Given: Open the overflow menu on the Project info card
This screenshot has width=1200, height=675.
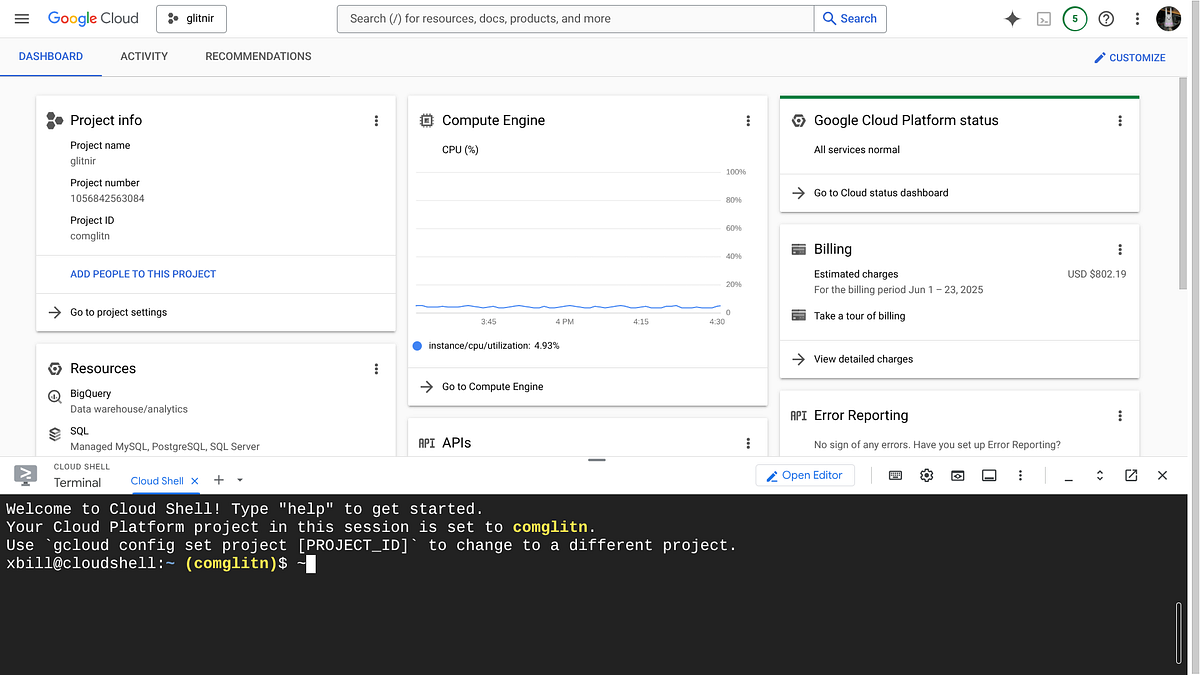Looking at the screenshot, I should click(x=376, y=120).
